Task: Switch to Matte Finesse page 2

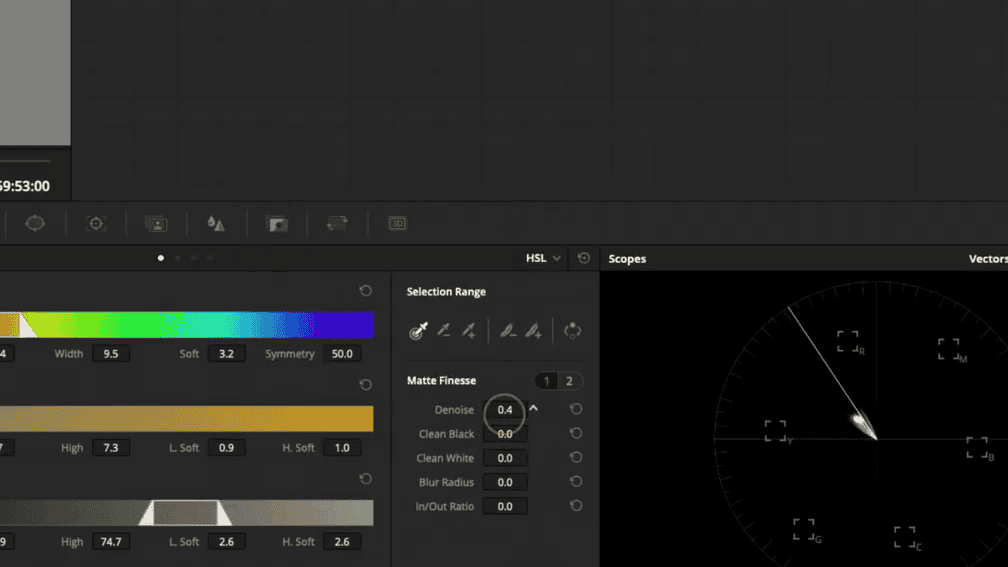Action: coord(569,381)
